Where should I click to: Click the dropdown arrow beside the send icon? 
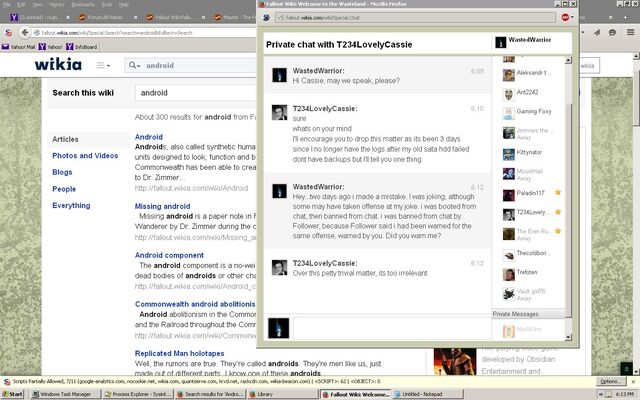[x=582, y=33]
